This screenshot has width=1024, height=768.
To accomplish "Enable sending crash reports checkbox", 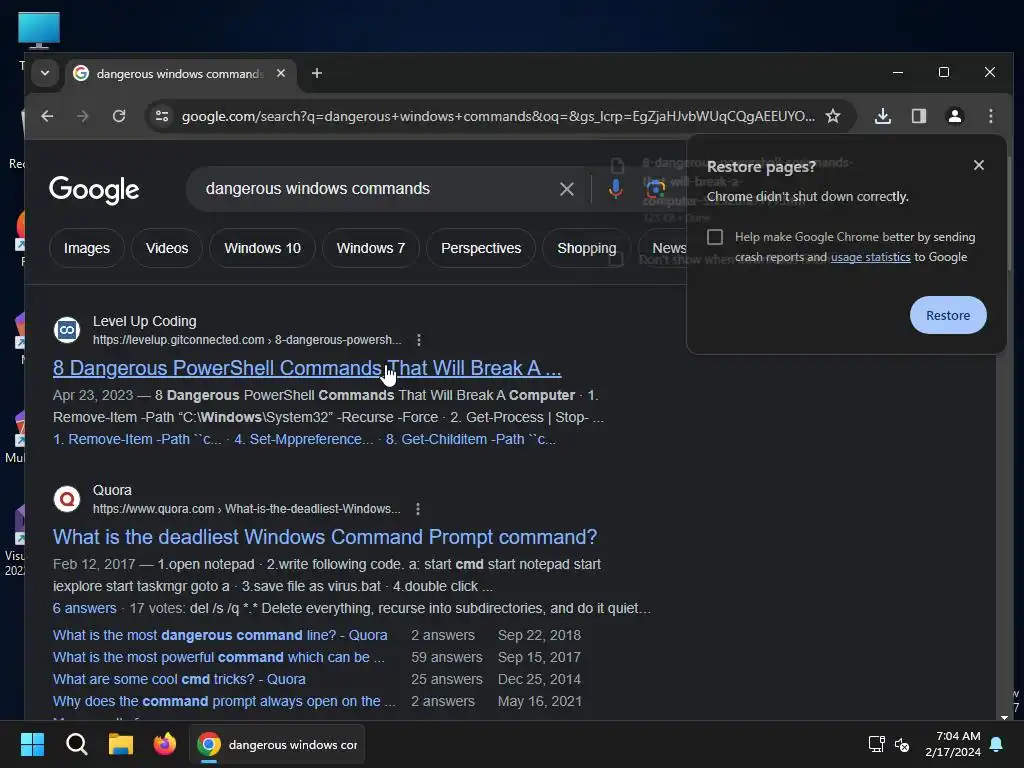I will [x=715, y=237].
